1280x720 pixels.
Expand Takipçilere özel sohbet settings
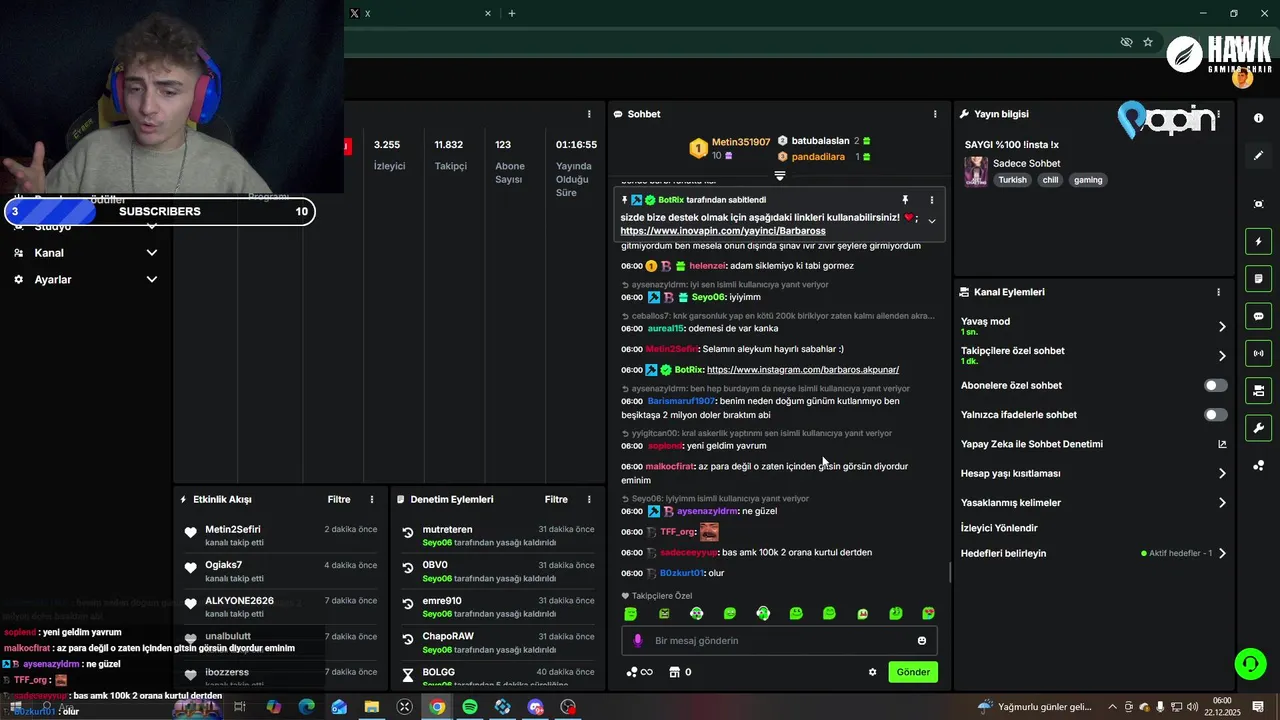(x=1222, y=356)
